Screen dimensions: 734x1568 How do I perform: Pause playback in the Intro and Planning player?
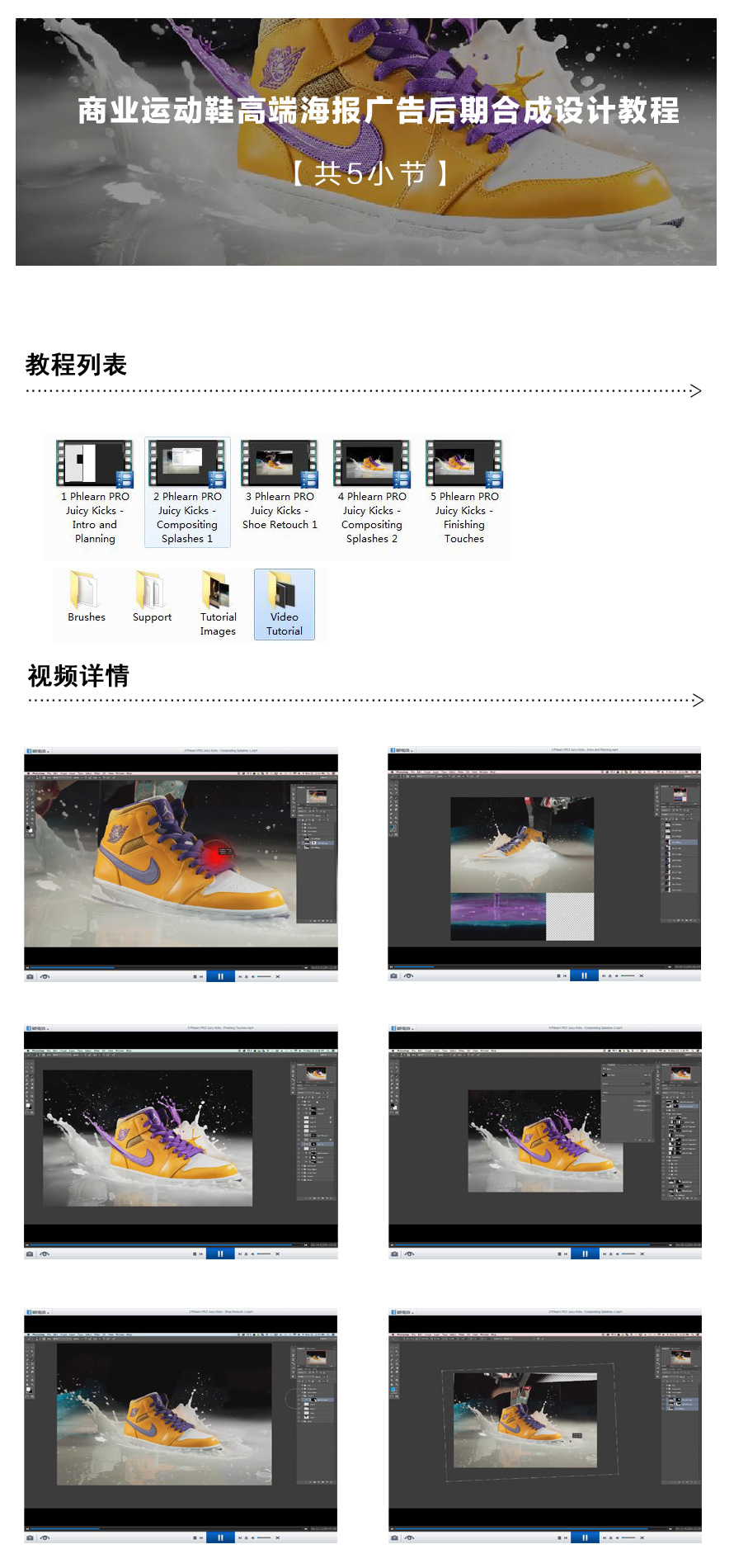click(584, 975)
